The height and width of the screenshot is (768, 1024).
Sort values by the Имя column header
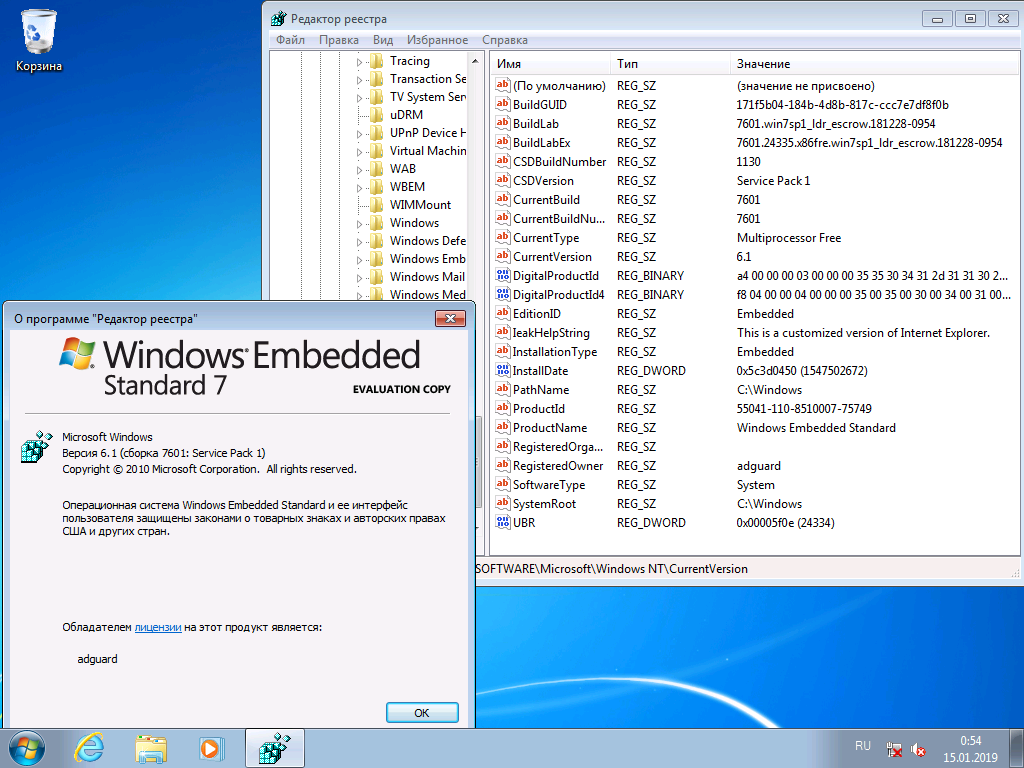[x=550, y=64]
